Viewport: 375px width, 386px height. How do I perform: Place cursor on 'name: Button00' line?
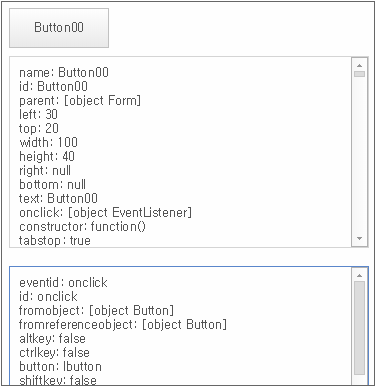64,72
